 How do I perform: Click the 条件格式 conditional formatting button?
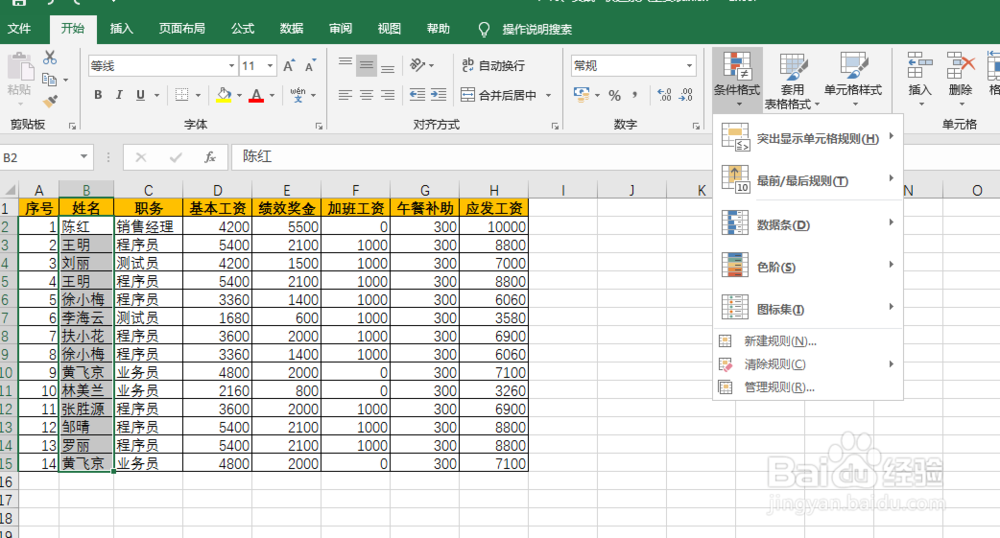737,78
